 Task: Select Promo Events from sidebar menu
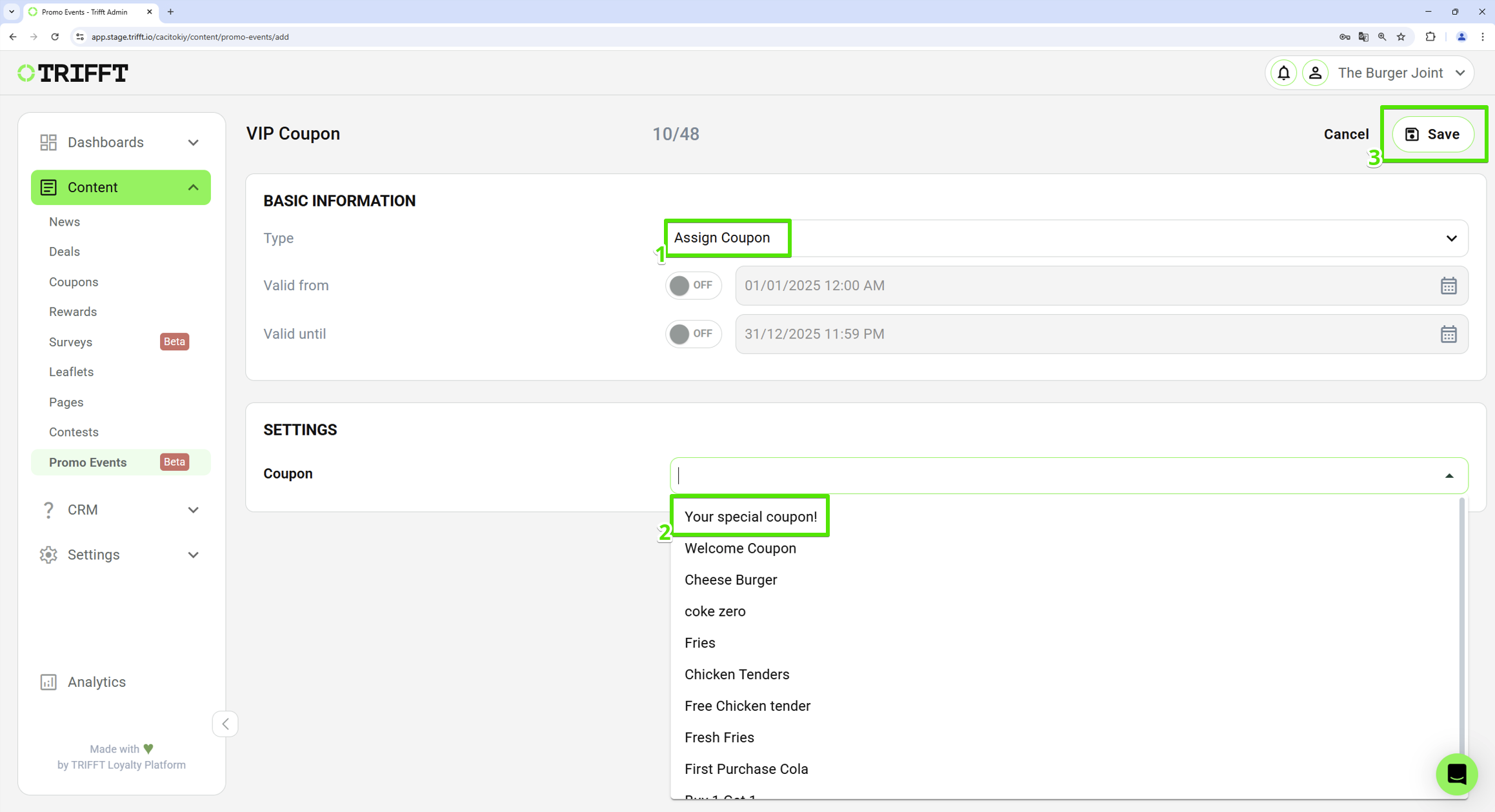coord(88,462)
